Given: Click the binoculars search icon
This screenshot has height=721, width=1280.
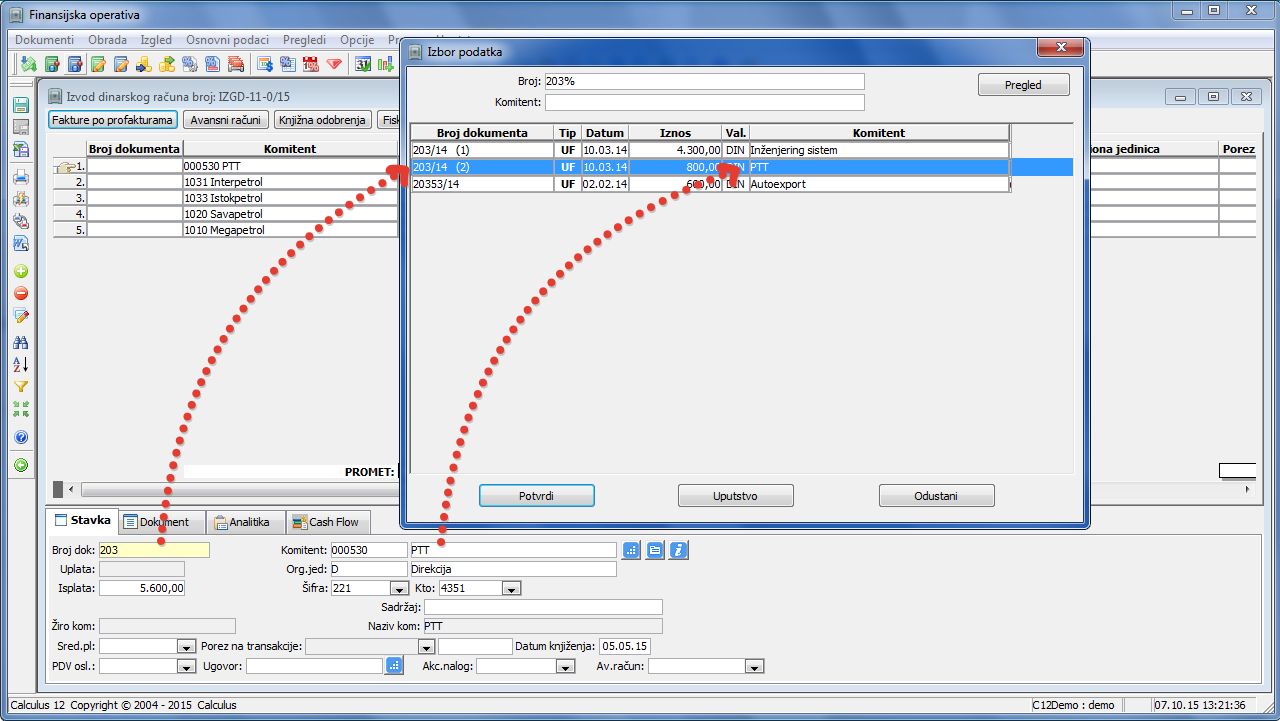Looking at the screenshot, I should (x=21, y=342).
